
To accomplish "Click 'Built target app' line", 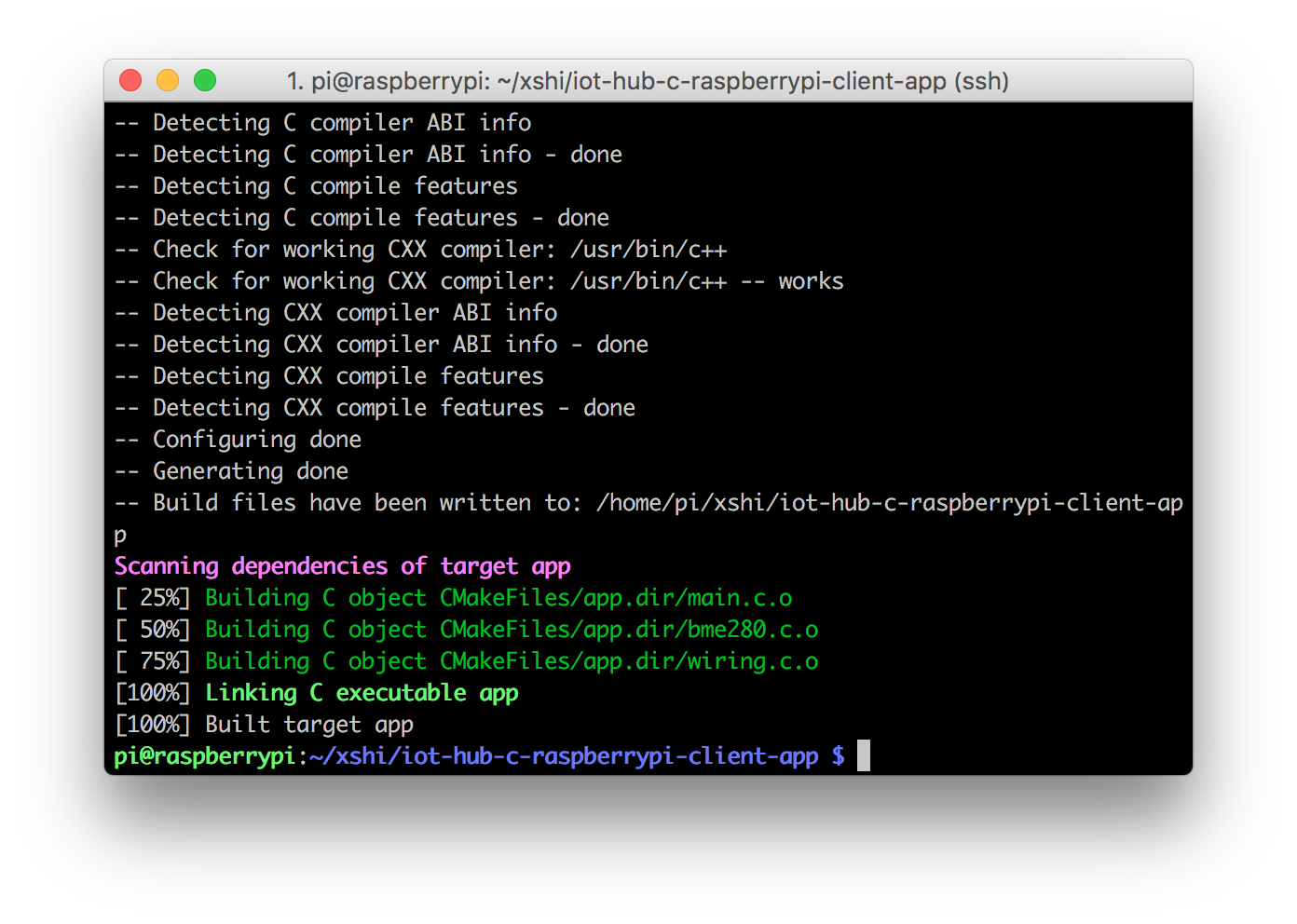I will [264, 725].
